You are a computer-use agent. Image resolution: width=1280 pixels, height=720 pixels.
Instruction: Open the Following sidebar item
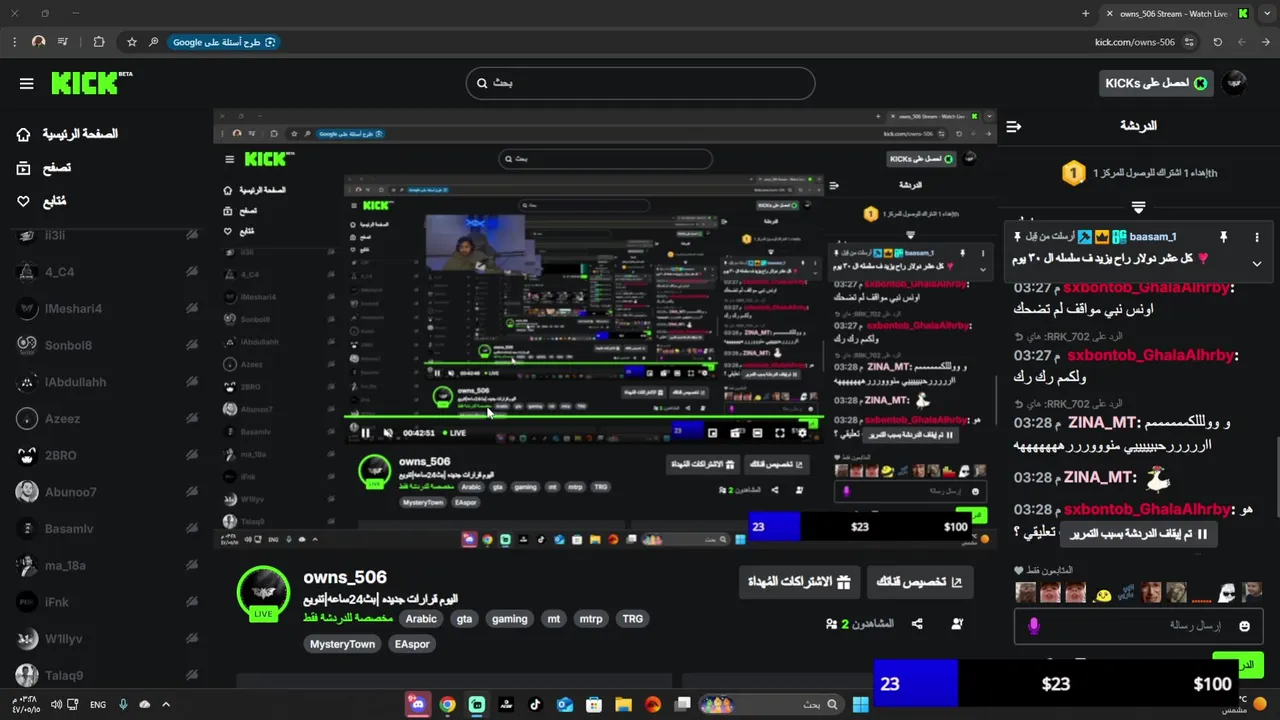point(42,201)
